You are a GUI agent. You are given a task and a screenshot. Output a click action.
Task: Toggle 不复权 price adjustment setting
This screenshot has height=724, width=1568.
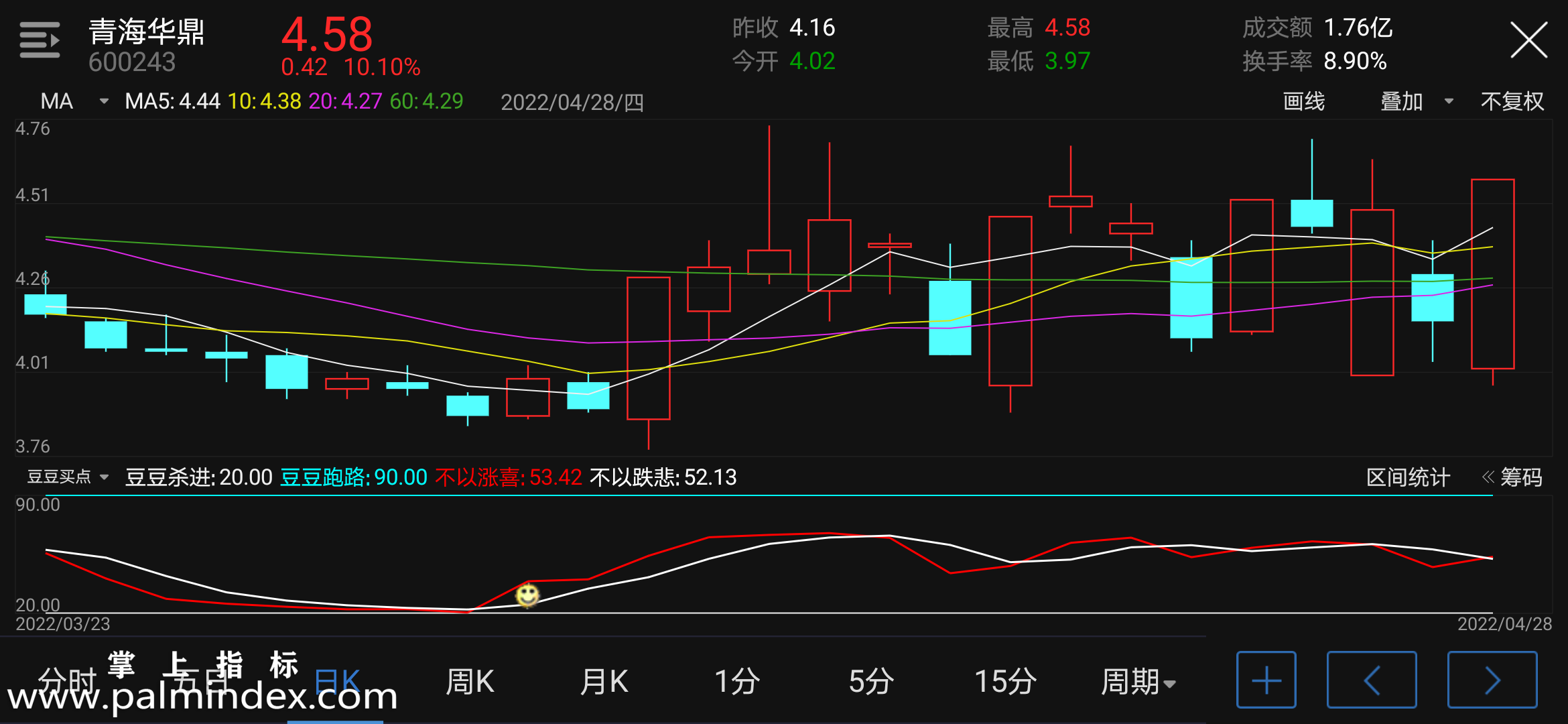[x=1512, y=101]
